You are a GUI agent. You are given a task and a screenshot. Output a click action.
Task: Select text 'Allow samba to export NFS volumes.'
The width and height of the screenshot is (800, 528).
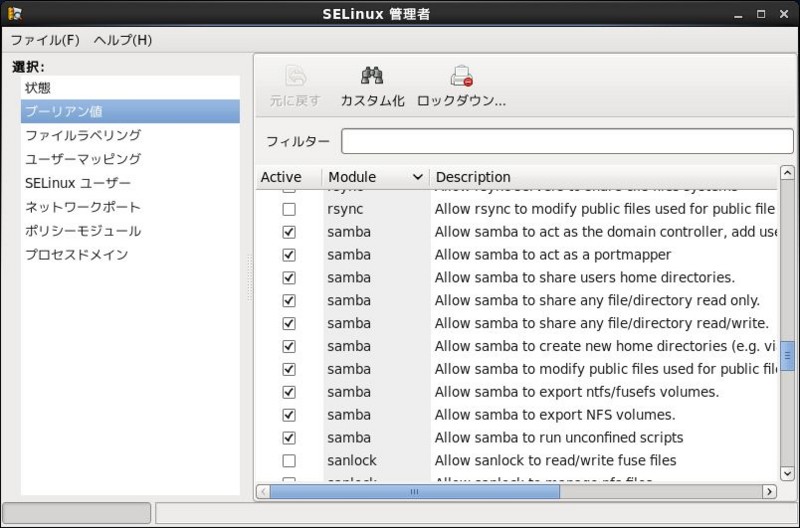tap(555, 415)
